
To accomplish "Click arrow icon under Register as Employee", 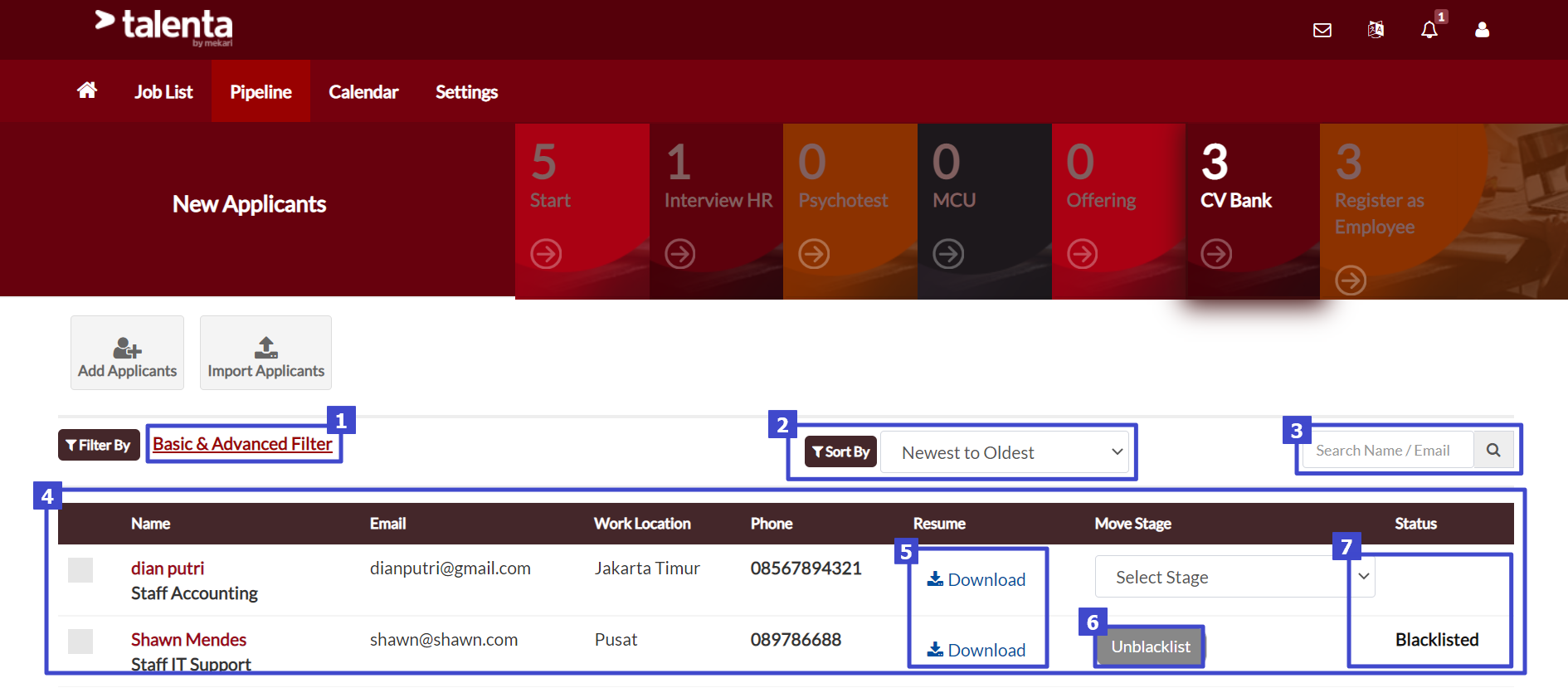I will click(1351, 281).
